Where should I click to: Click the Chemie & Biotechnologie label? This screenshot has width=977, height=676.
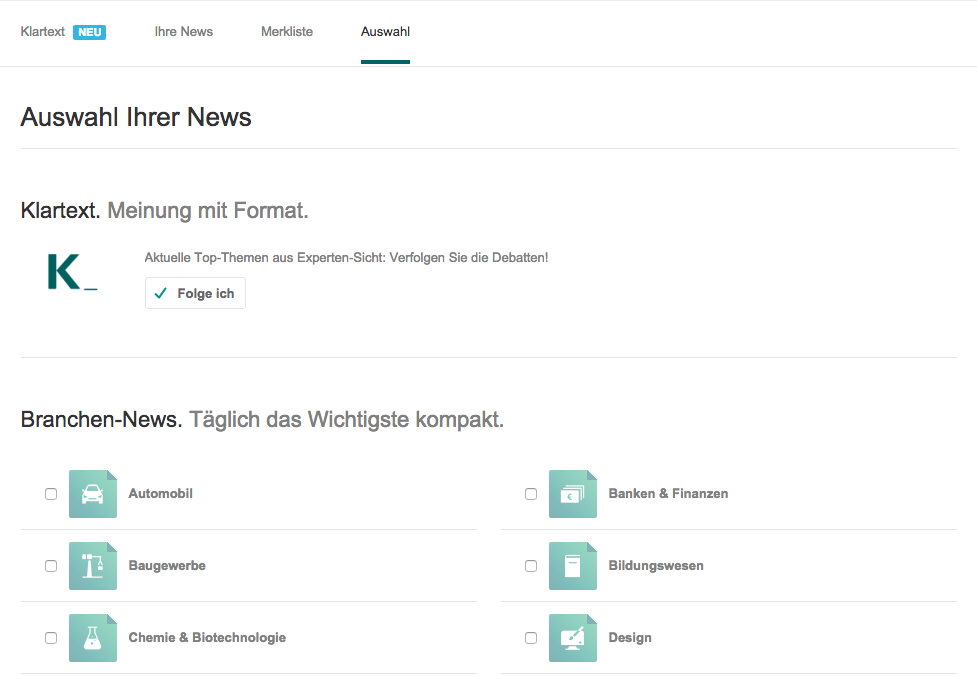click(207, 637)
